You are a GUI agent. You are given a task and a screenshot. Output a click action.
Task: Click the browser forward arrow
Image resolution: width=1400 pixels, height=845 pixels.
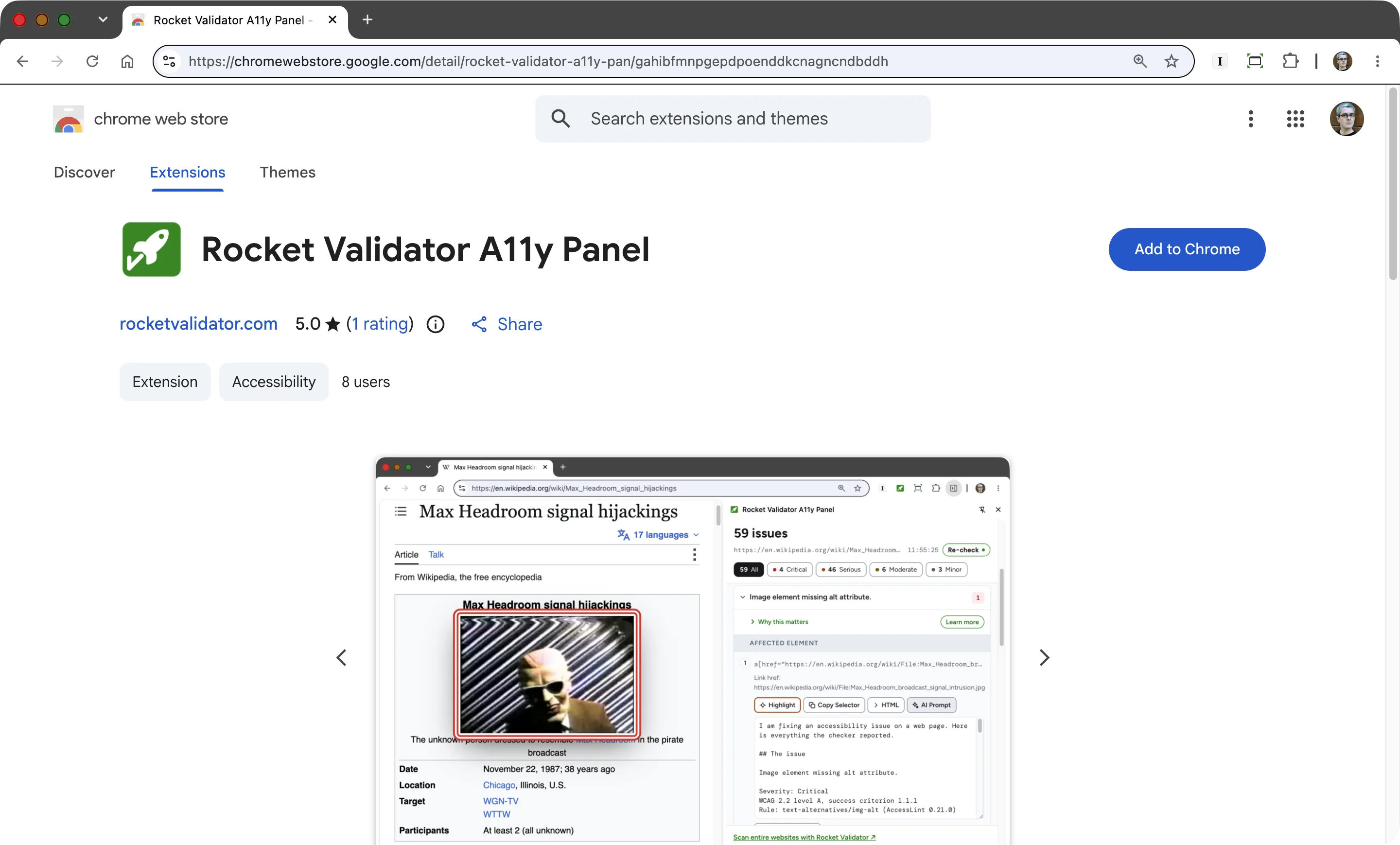[x=57, y=61]
